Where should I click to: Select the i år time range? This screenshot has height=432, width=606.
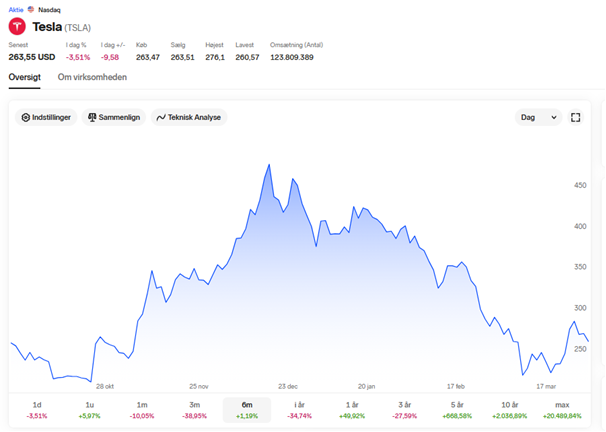pos(300,410)
